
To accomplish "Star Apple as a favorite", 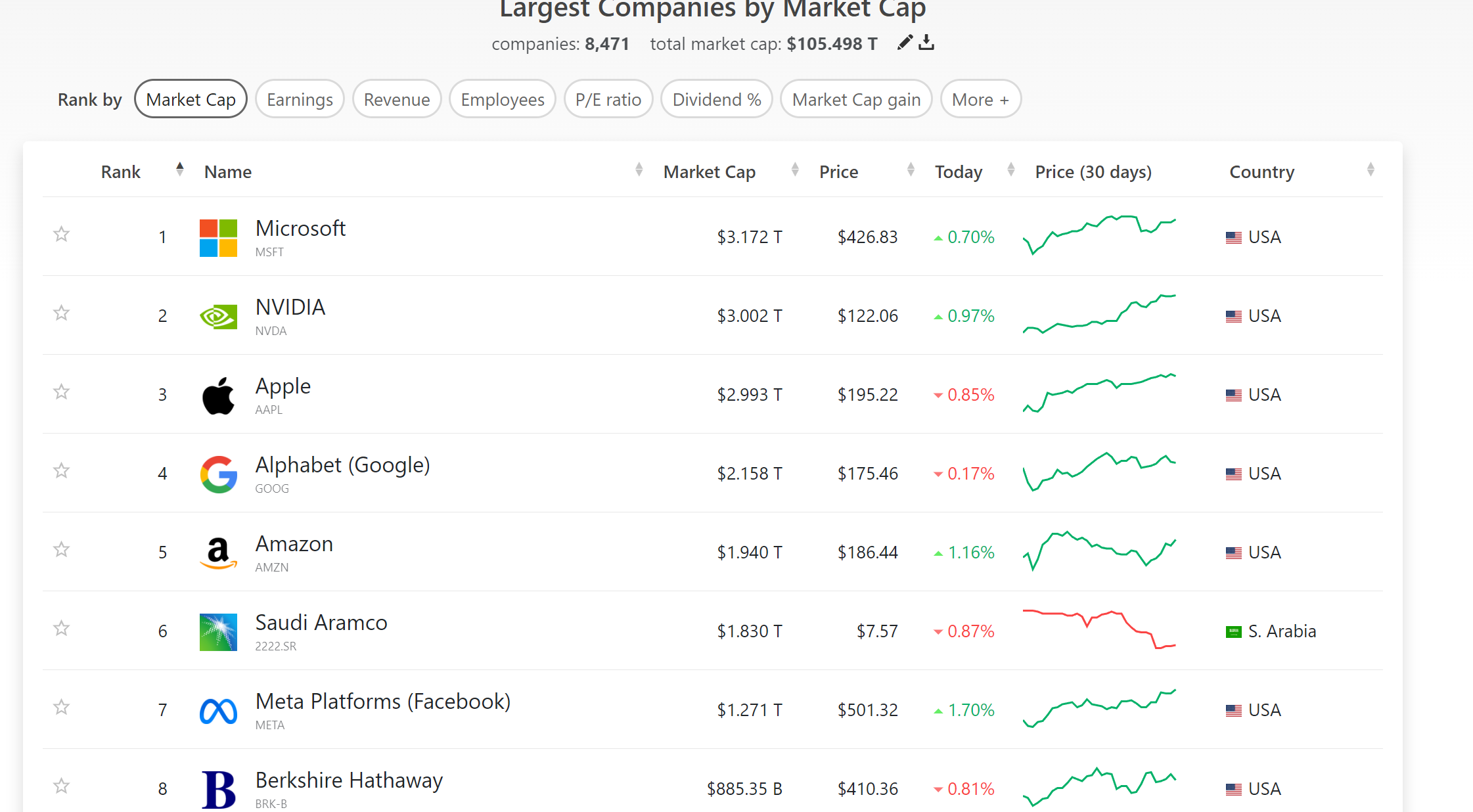I will pyautogui.click(x=61, y=392).
